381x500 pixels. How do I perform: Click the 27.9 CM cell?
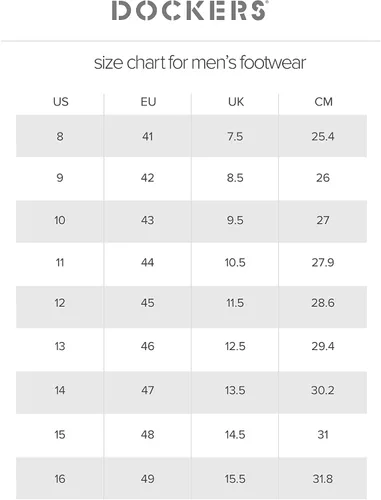[323, 262]
